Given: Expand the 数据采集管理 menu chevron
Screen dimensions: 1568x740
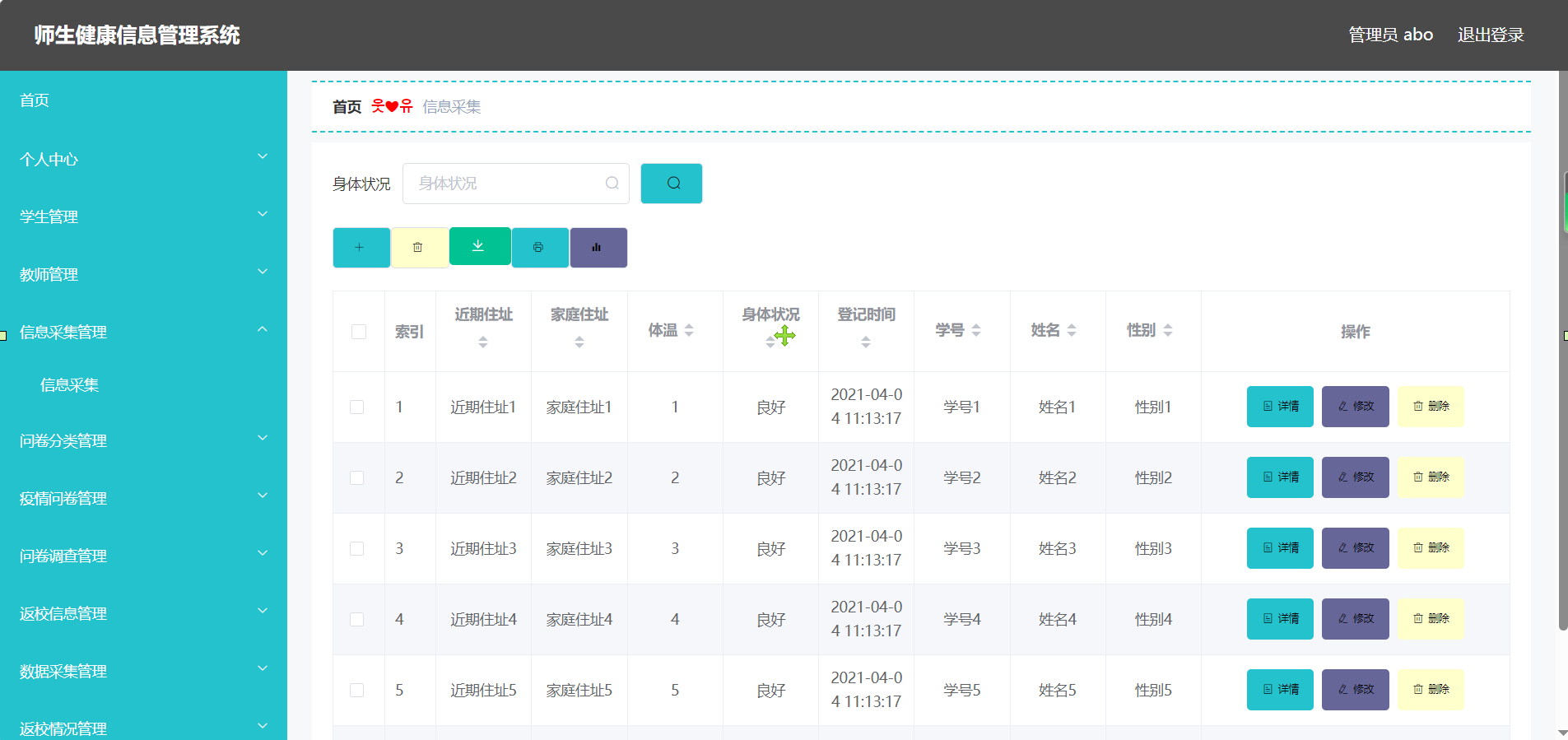Looking at the screenshot, I should 263,668.
